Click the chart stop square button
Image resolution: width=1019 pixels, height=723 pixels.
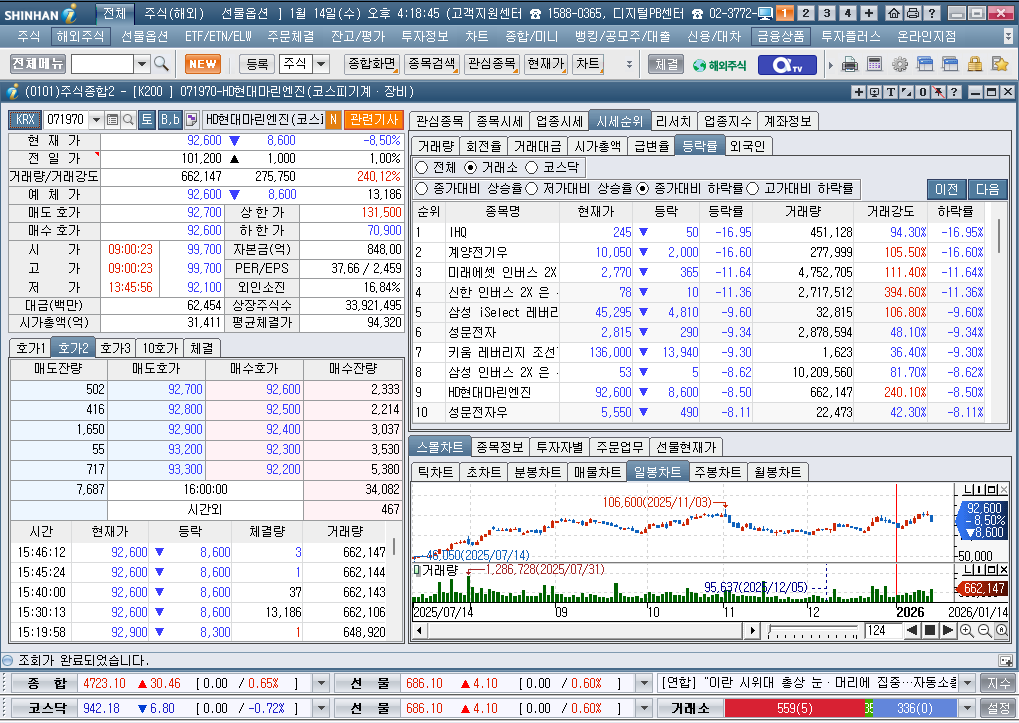click(x=930, y=630)
